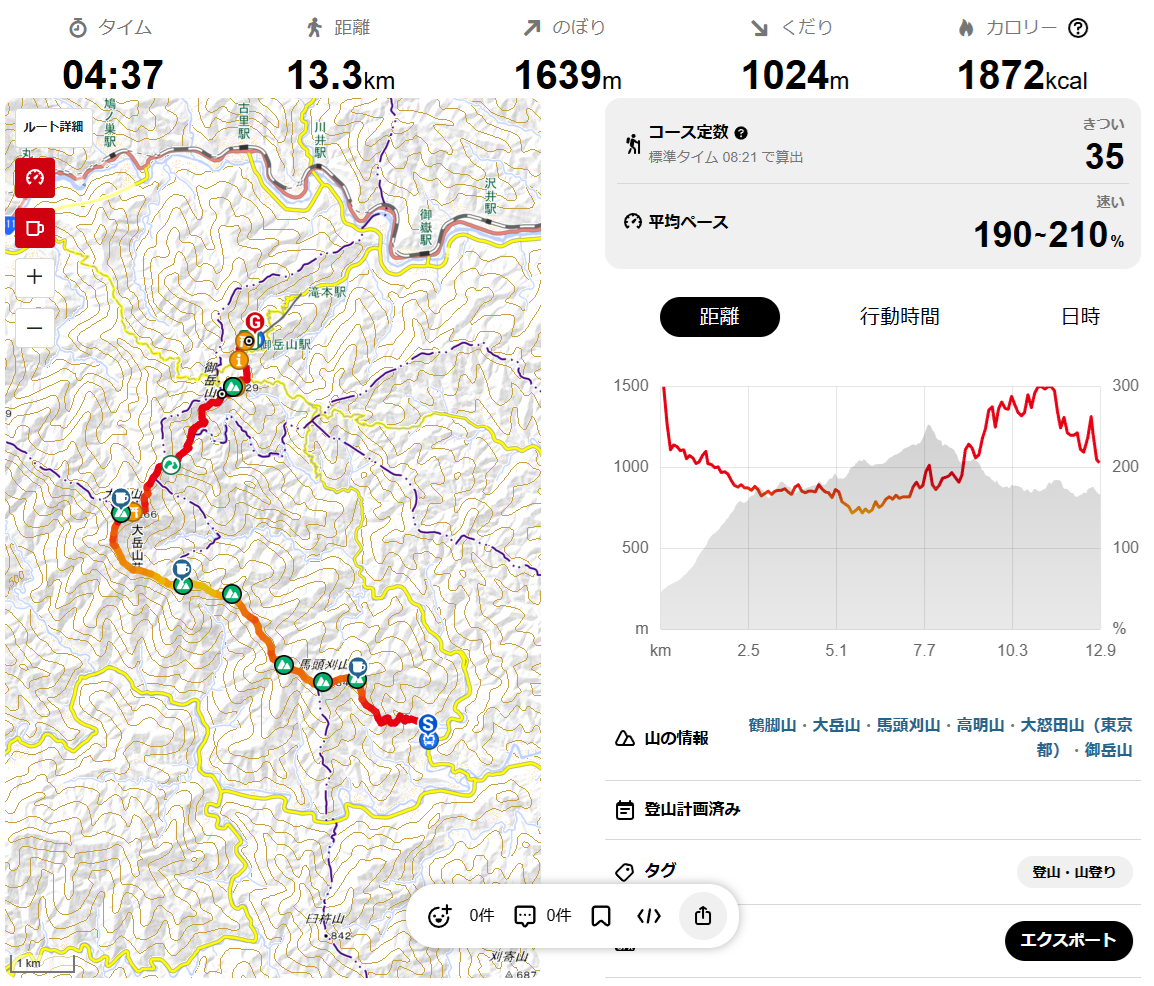The height and width of the screenshot is (986, 1154).
Task: Zoom in the map with plus button
Action: click(35, 277)
